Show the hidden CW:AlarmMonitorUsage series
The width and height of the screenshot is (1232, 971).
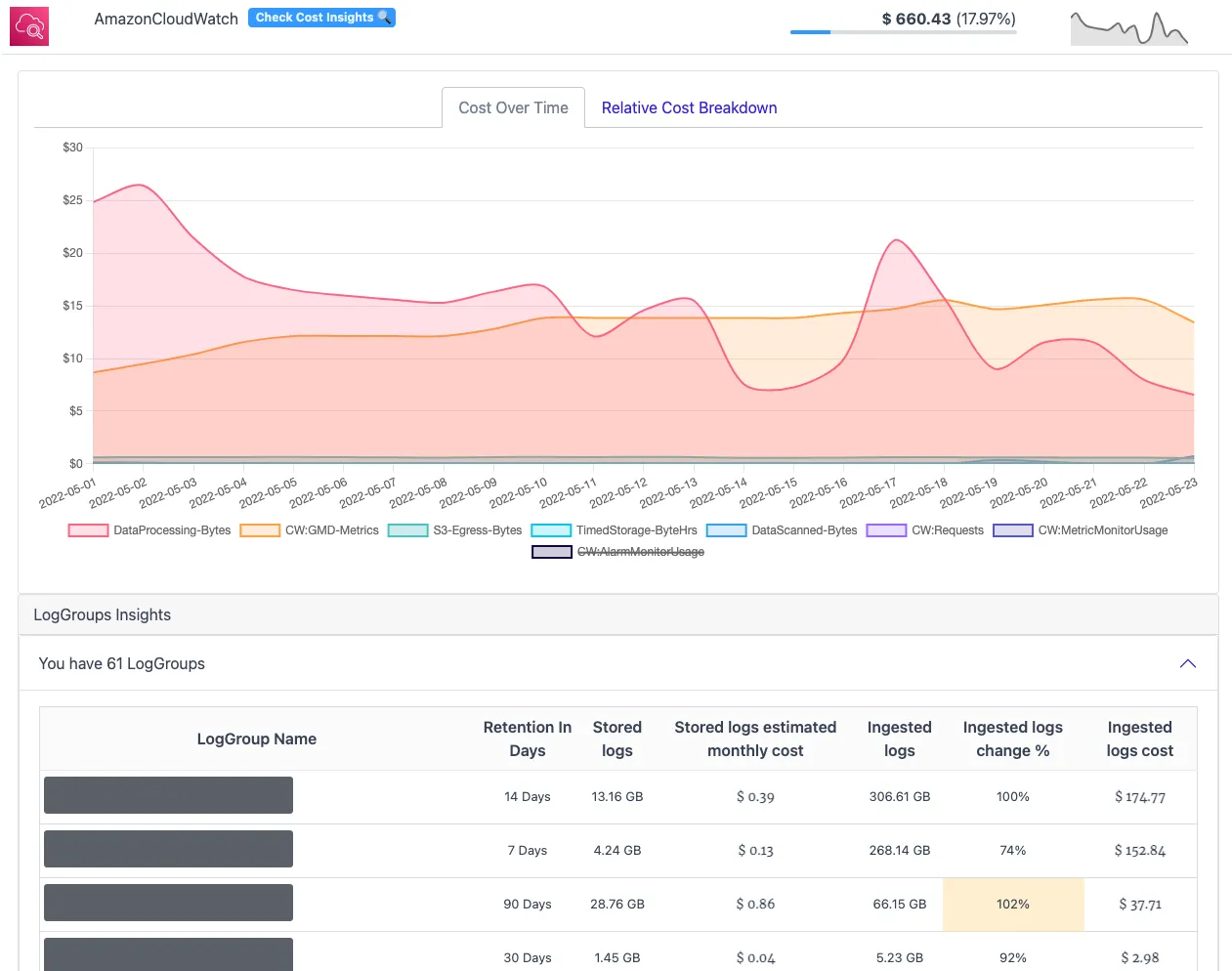click(x=618, y=552)
